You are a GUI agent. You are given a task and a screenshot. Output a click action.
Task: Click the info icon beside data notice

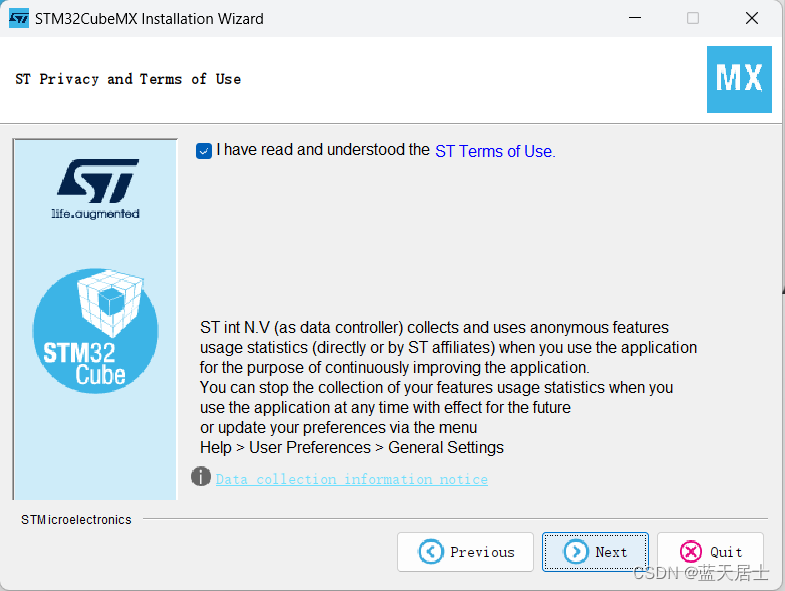pyautogui.click(x=201, y=476)
